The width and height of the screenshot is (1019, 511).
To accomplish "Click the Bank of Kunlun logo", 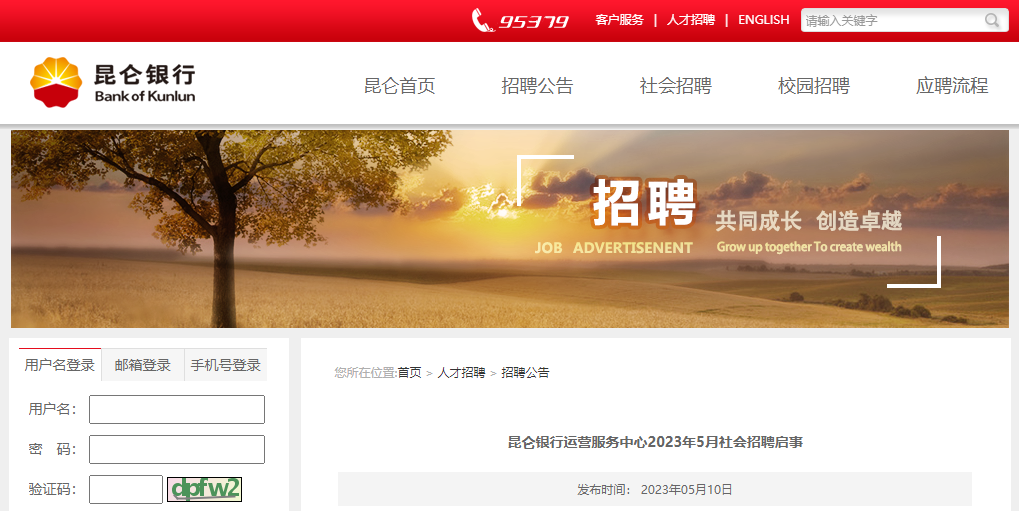I will [x=112, y=83].
